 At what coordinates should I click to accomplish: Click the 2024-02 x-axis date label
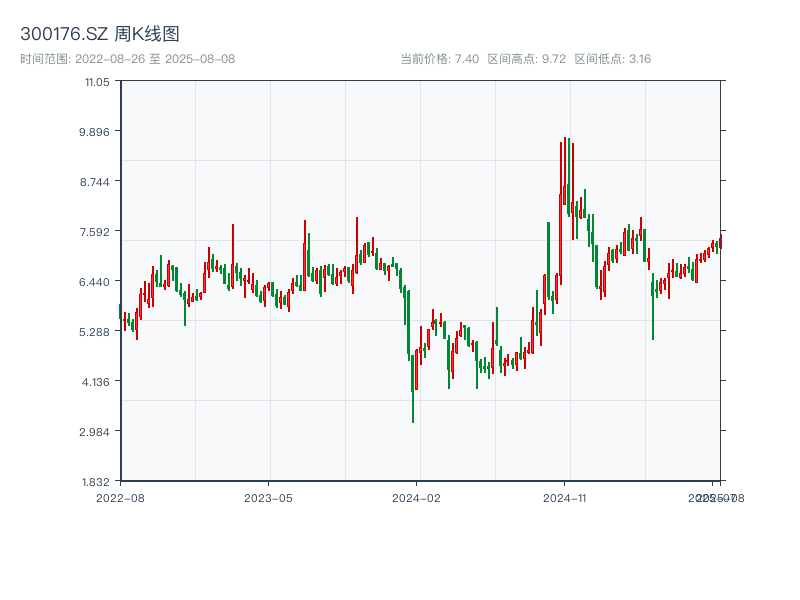pyautogui.click(x=416, y=497)
